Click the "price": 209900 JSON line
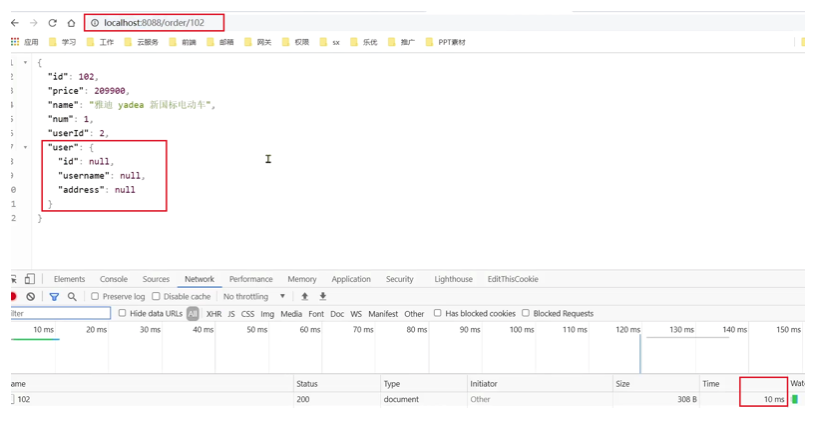 point(88,91)
